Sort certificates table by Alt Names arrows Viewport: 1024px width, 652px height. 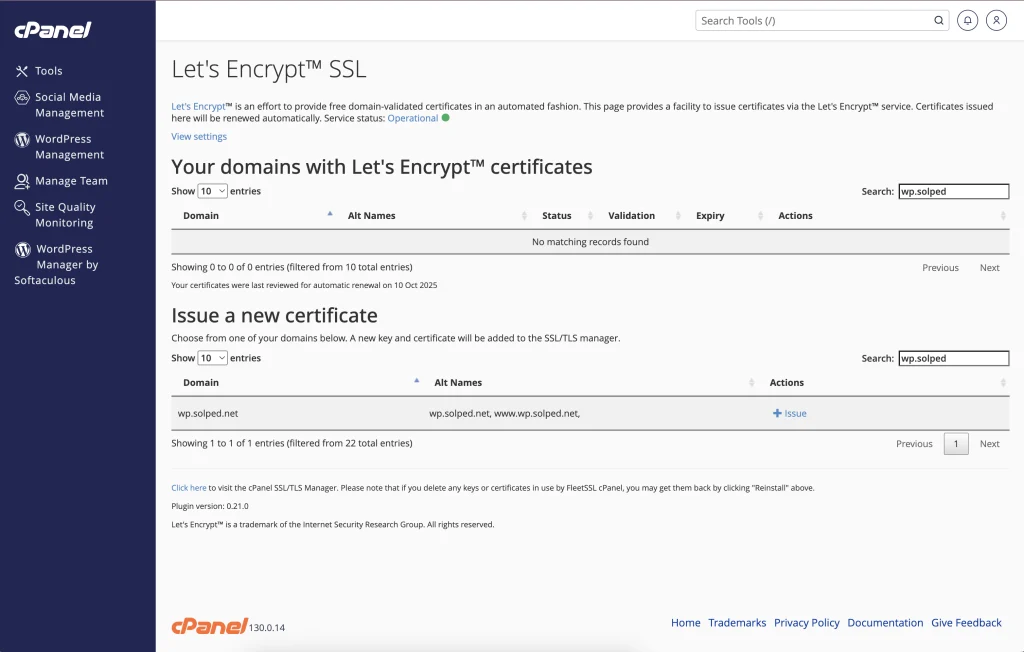pos(524,216)
